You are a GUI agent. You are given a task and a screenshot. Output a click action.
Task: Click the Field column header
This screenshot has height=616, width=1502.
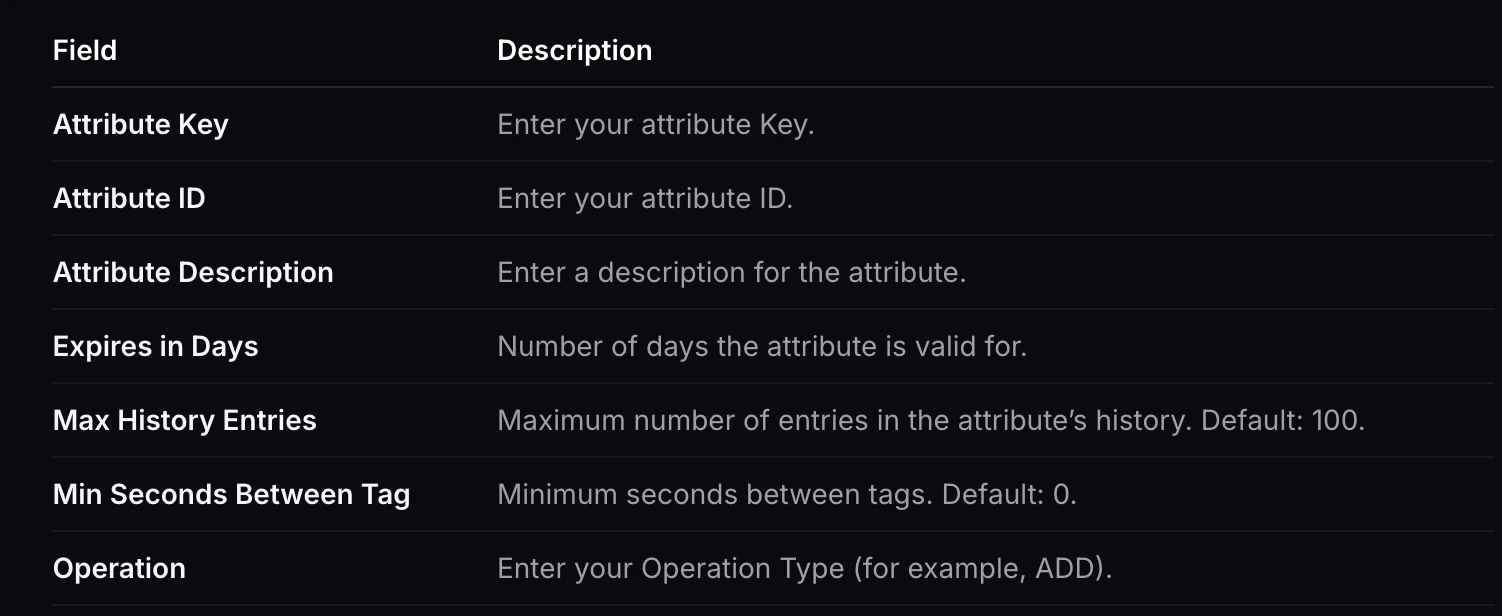click(x=85, y=50)
